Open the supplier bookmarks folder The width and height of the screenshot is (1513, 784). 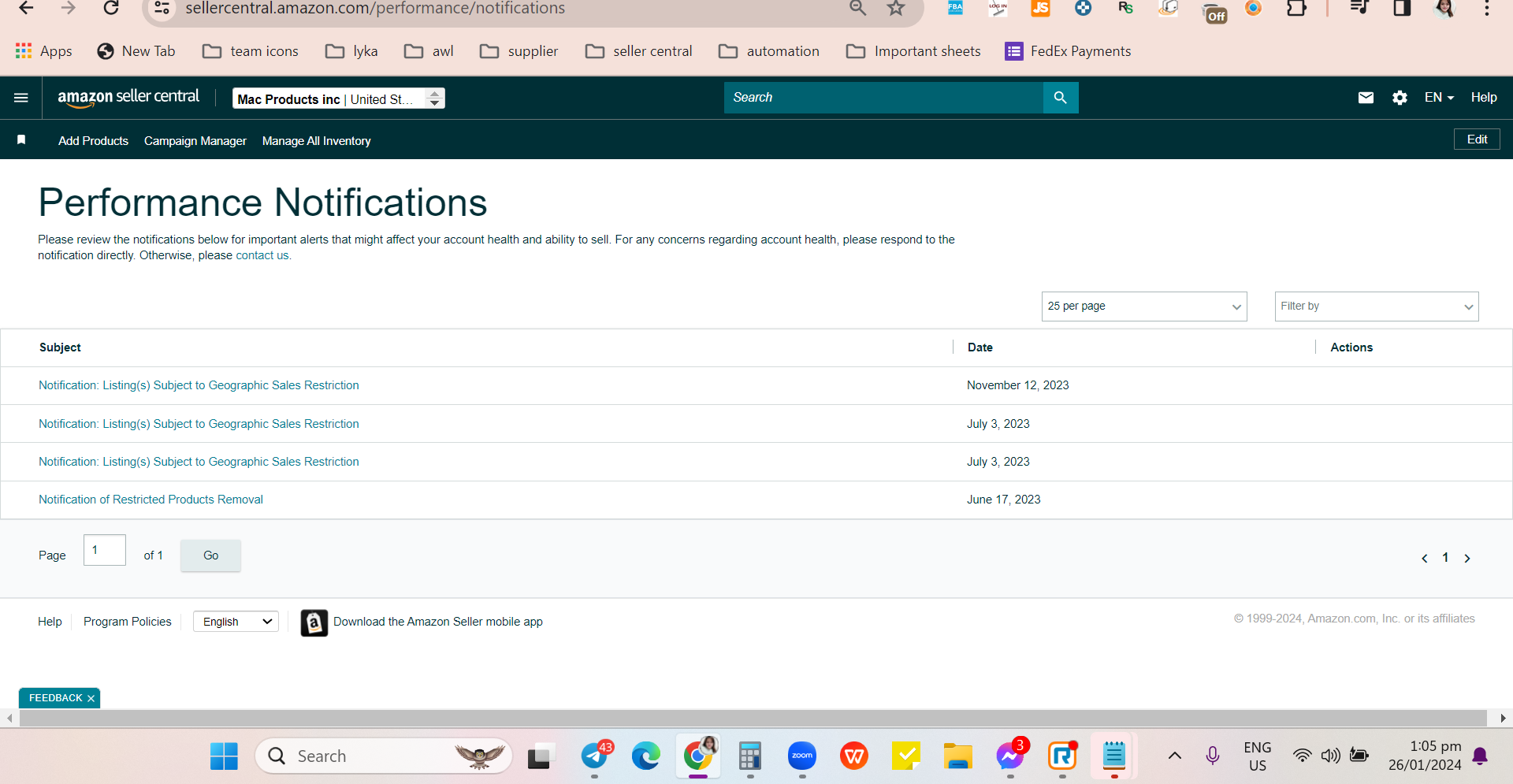coord(519,51)
